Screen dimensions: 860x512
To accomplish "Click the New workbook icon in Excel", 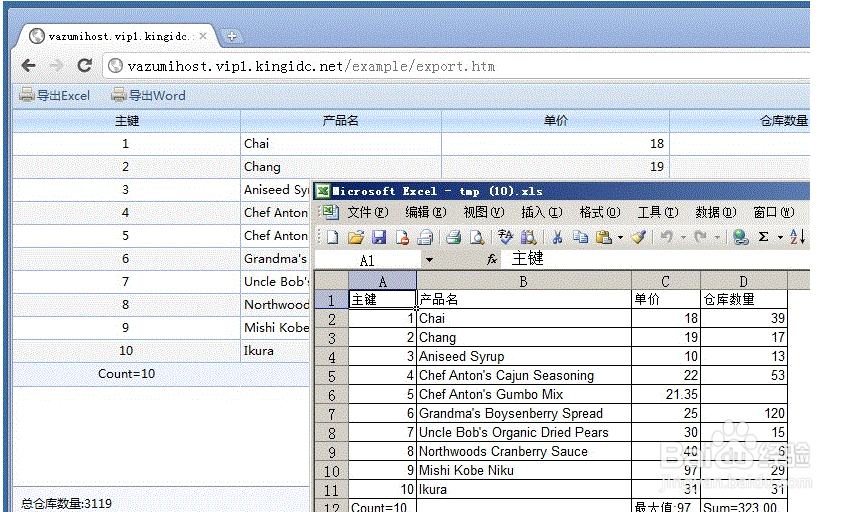I will 332,237.
